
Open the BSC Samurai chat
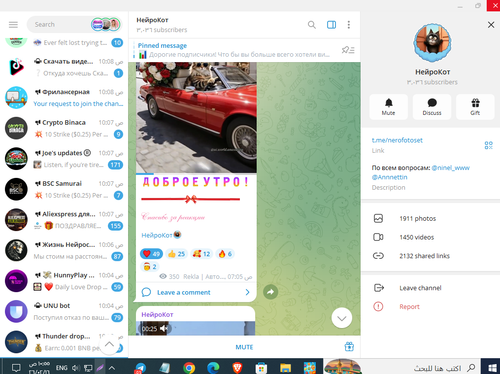[x=64, y=189]
